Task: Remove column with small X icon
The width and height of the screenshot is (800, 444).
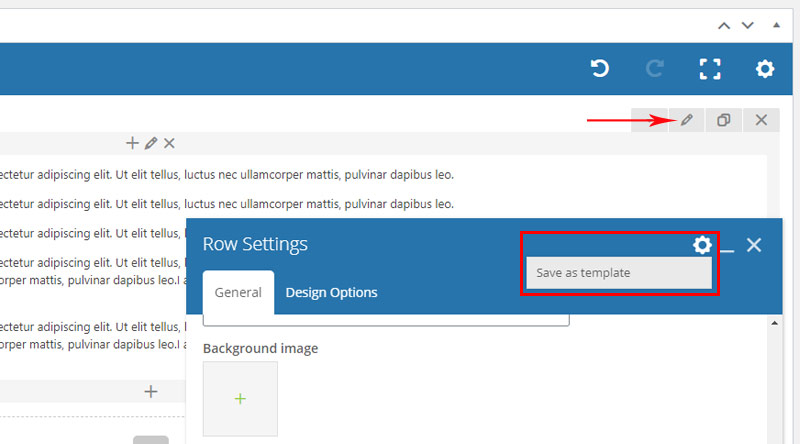Action: point(169,143)
